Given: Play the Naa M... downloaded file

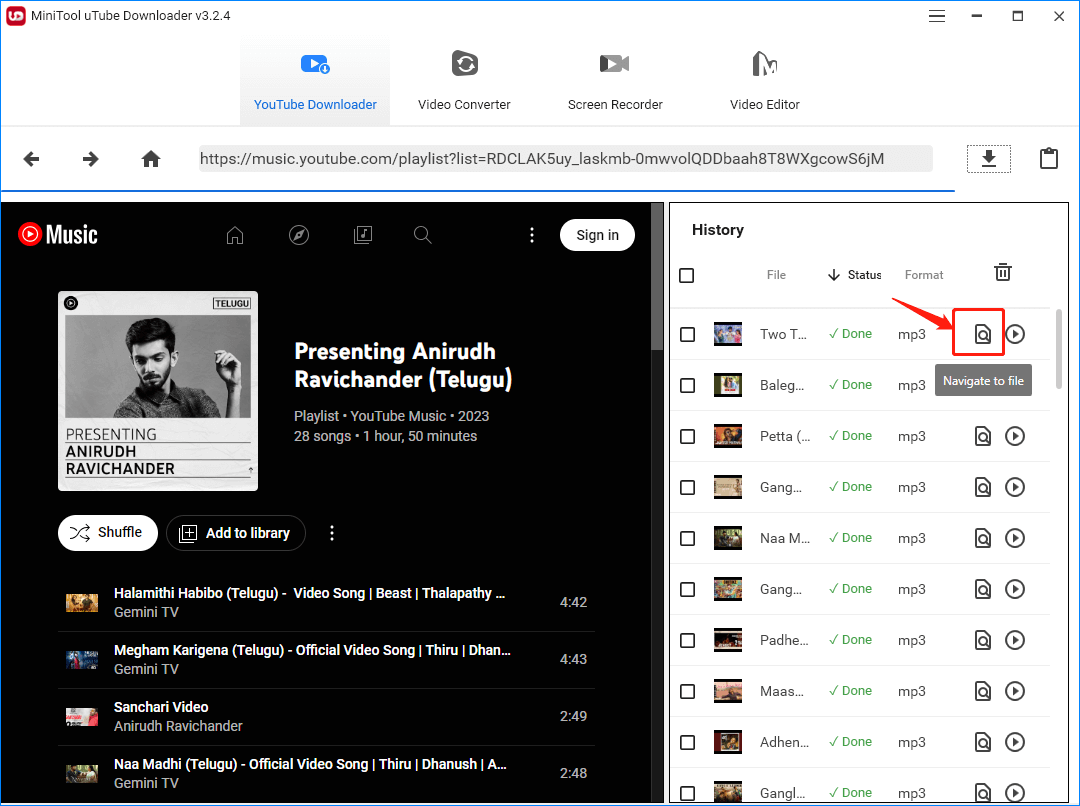Looking at the screenshot, I should (x=1015, y=538).
